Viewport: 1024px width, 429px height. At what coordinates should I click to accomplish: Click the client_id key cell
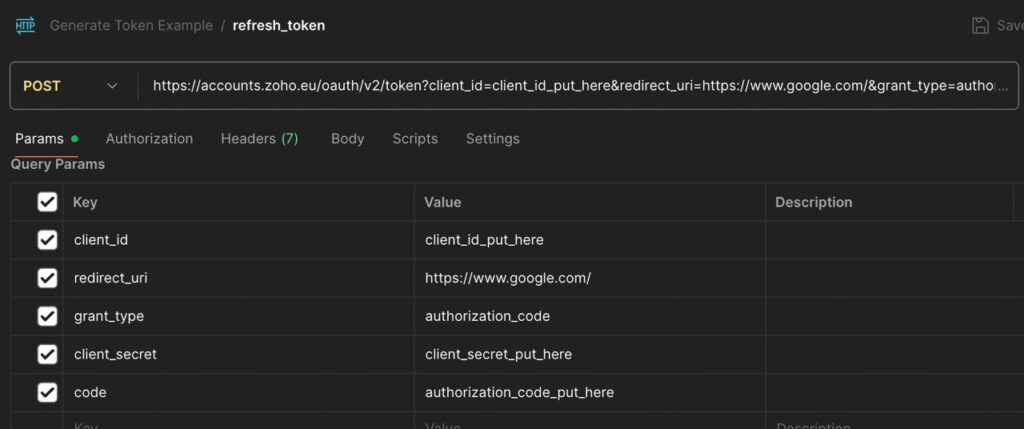click(238, 240)
